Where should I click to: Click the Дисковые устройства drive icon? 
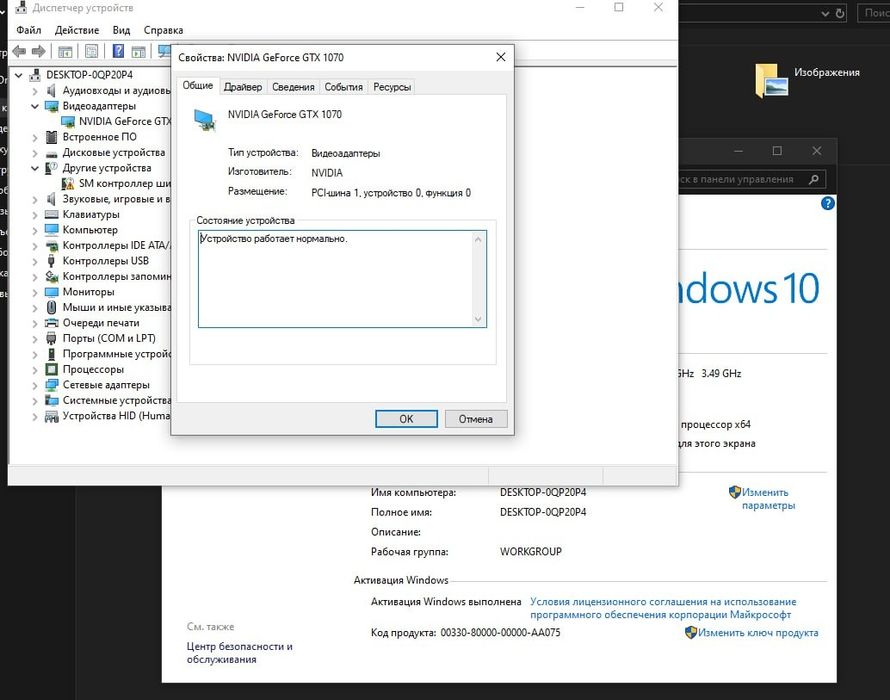(52, 153)
